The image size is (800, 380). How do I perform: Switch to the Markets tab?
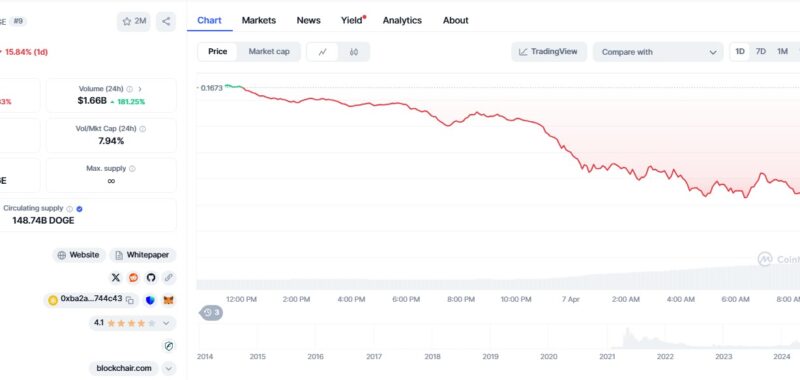click(x=259, y=20)
